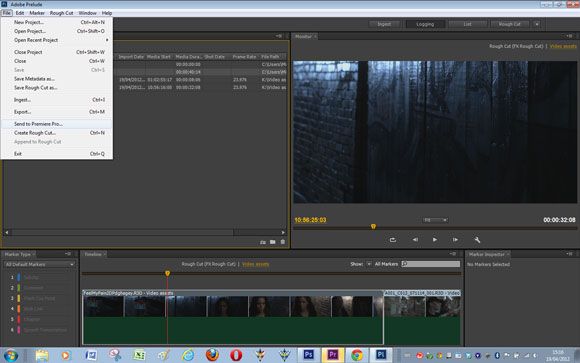Open the Marker menu
580x363 pixels.
click(37, 13)
